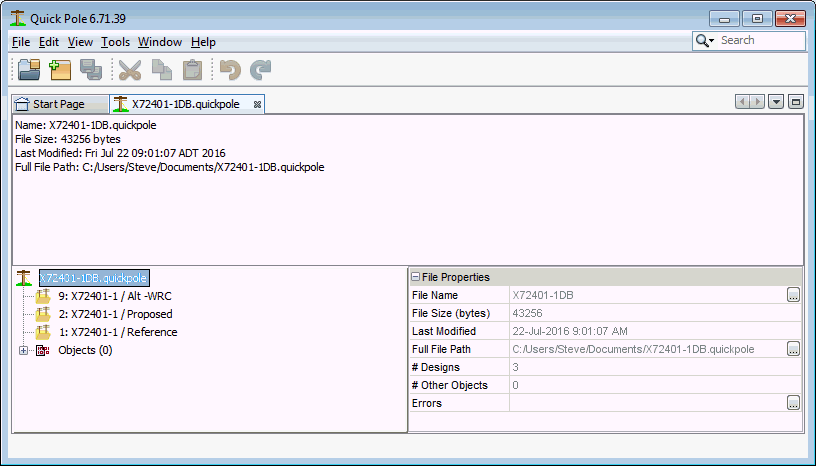This screenshot has width=816, height=466.
Task: Click the # Other Objects value 0
Action: coord(515,385)
